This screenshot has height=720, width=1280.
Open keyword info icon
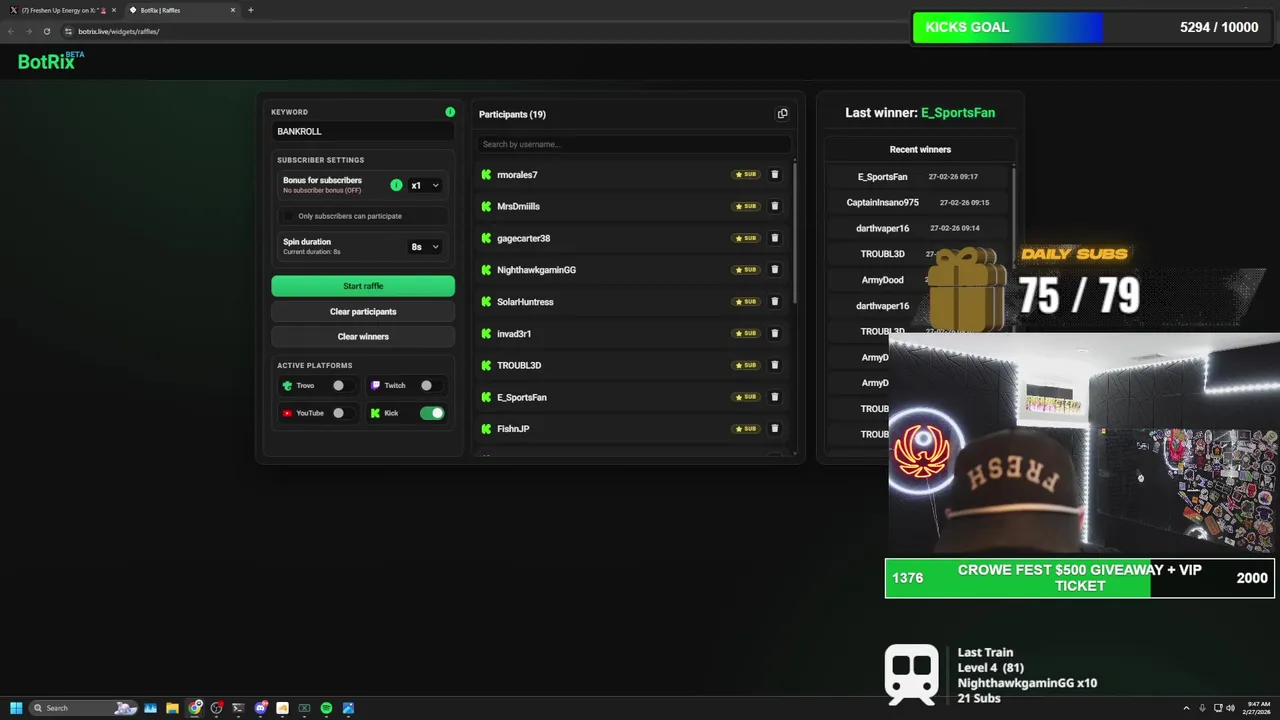click(450, 112)
